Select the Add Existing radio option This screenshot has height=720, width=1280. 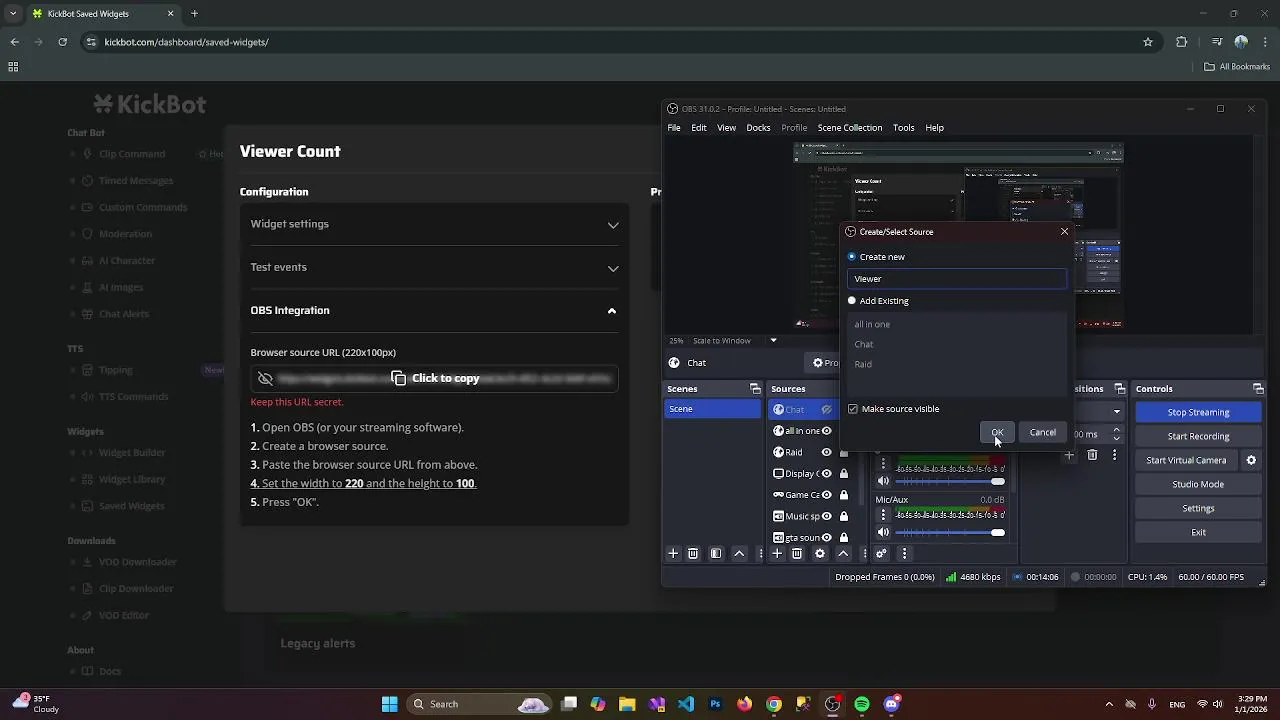(852, 301)
